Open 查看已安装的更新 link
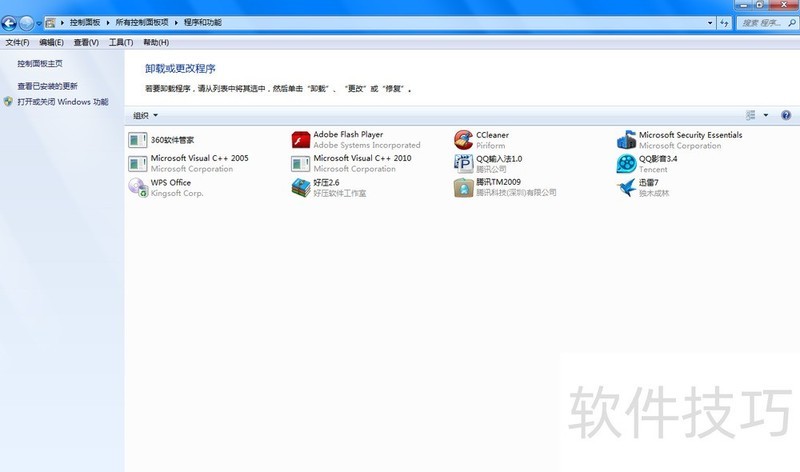The image size is (800, 472). pyautogui.click(x=47, y=86)
